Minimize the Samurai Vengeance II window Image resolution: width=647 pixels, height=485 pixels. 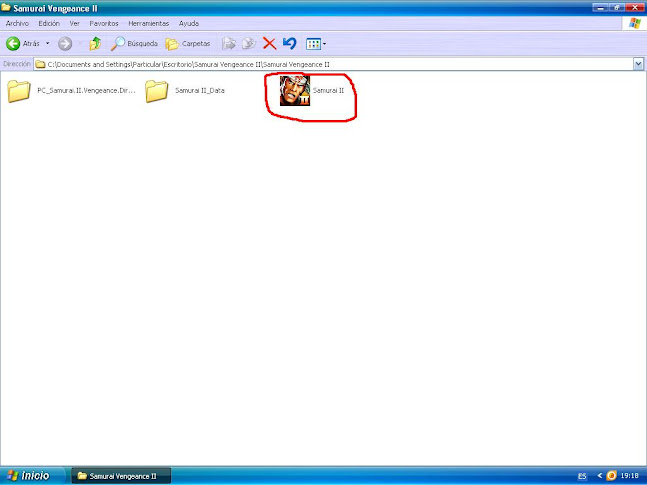(x=601, y=7)
